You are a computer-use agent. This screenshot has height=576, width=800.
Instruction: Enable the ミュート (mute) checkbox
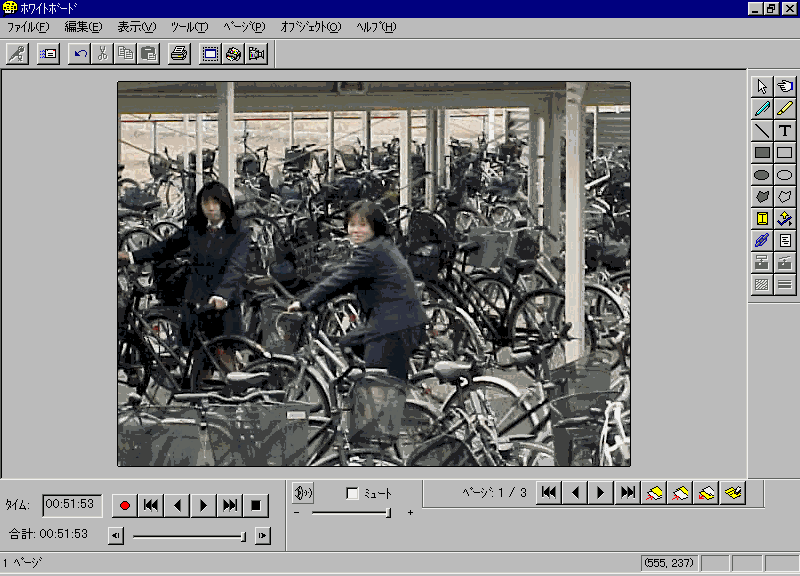(x=352, y=493)
